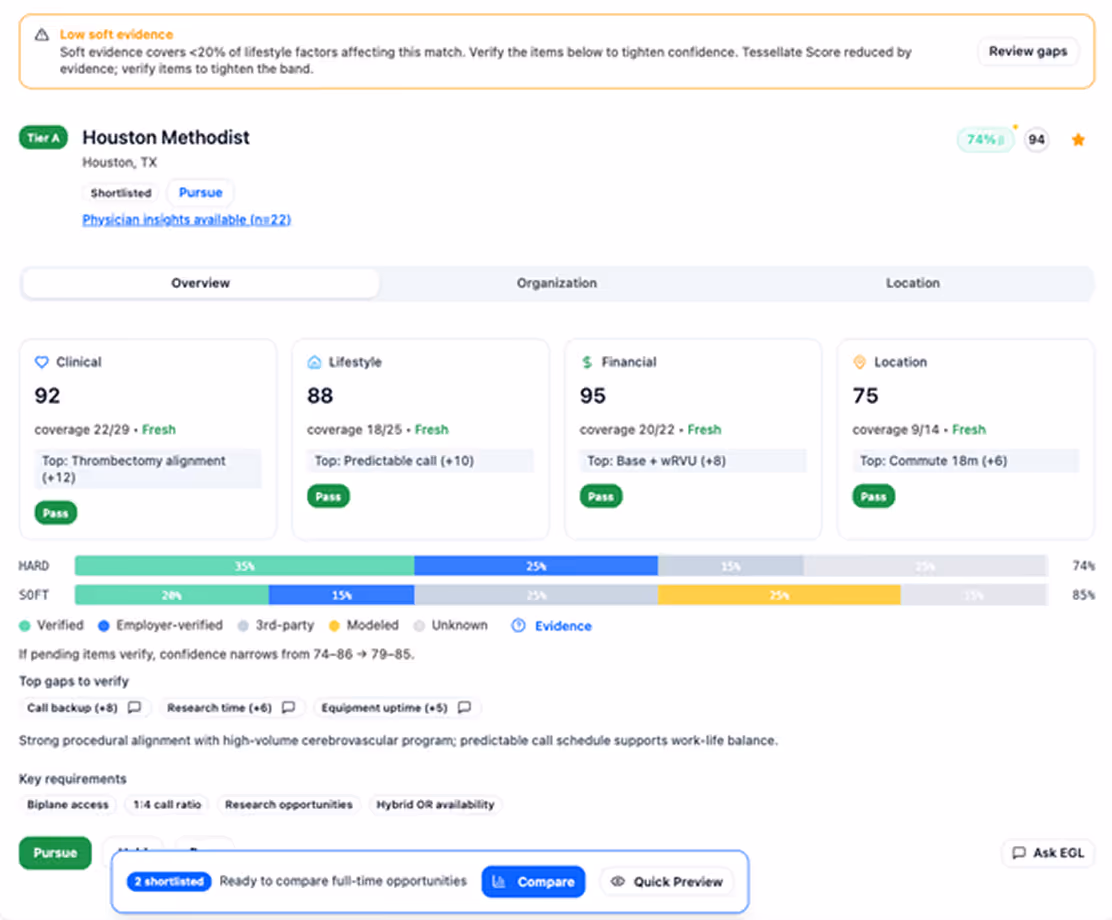The image size is (1112, 920).
Task: Click the Evidence help circle icon
Action: tap(518, 626)
